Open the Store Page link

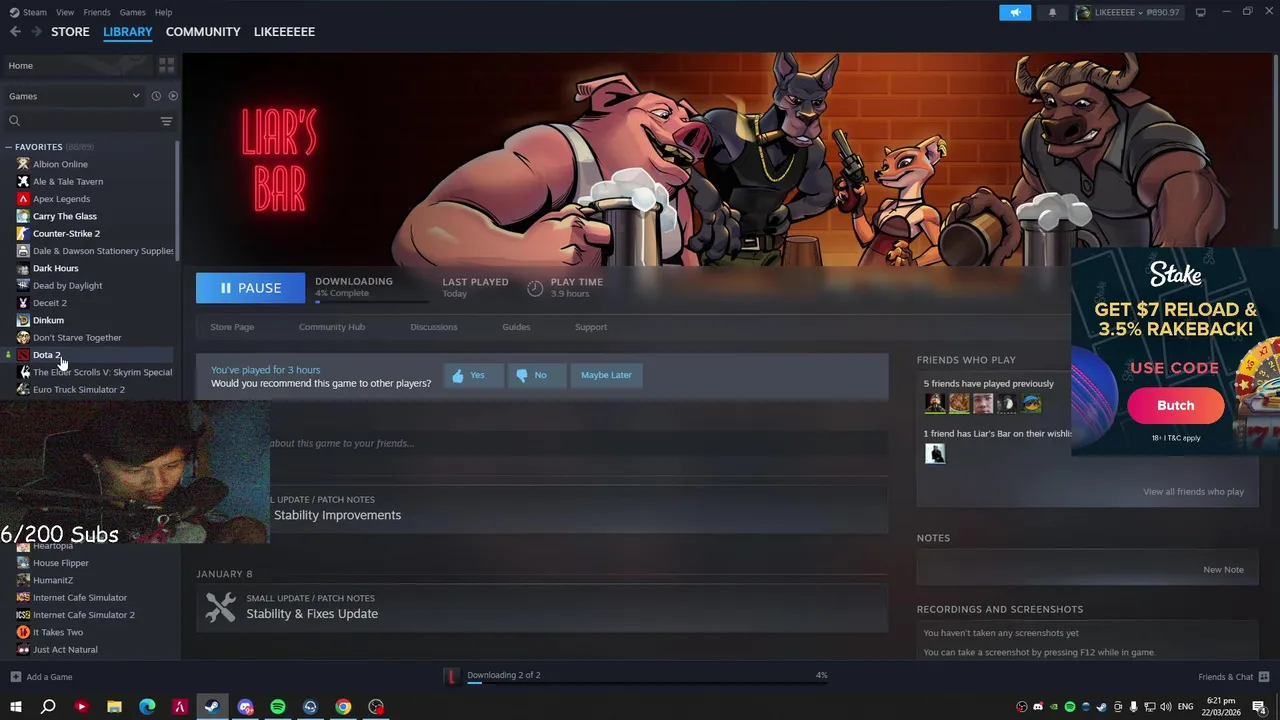(232, 327)
